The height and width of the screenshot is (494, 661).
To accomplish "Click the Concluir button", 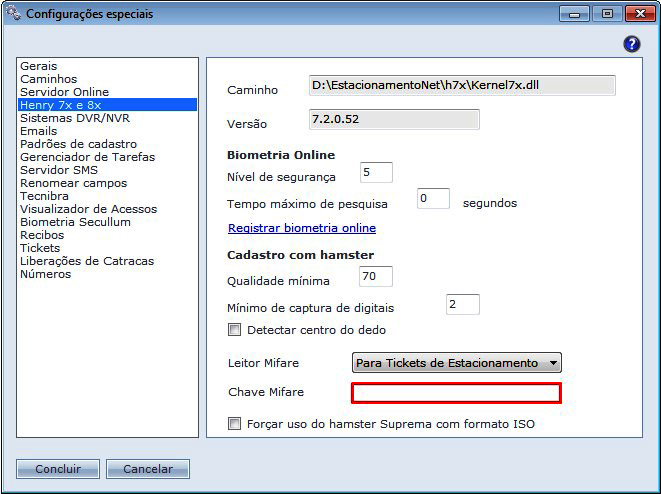I will [58, 469].
